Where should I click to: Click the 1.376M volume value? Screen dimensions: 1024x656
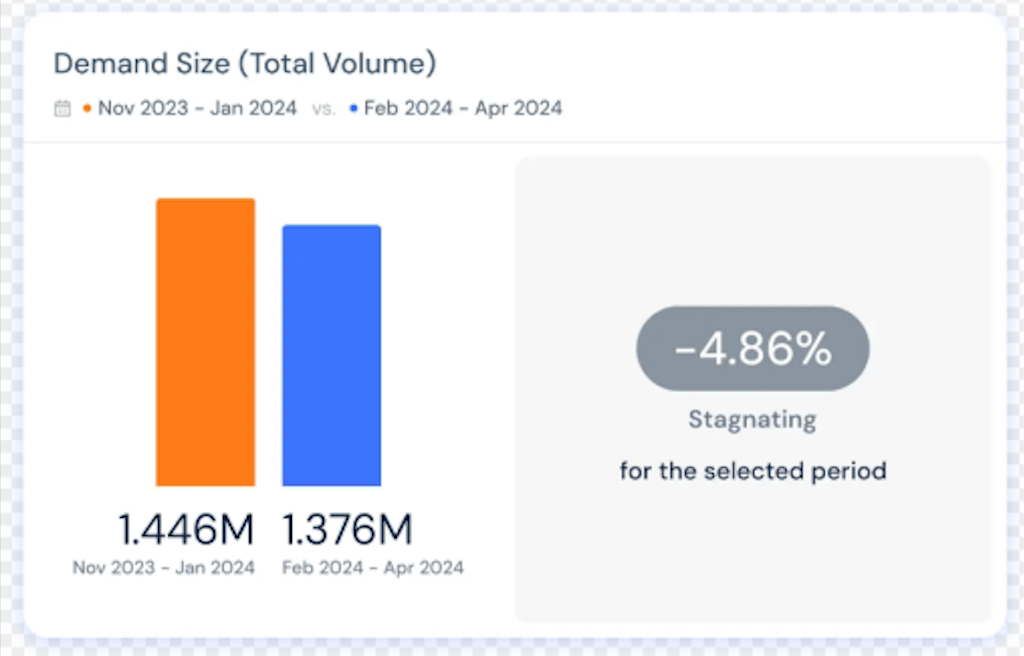tap(347, 529)
